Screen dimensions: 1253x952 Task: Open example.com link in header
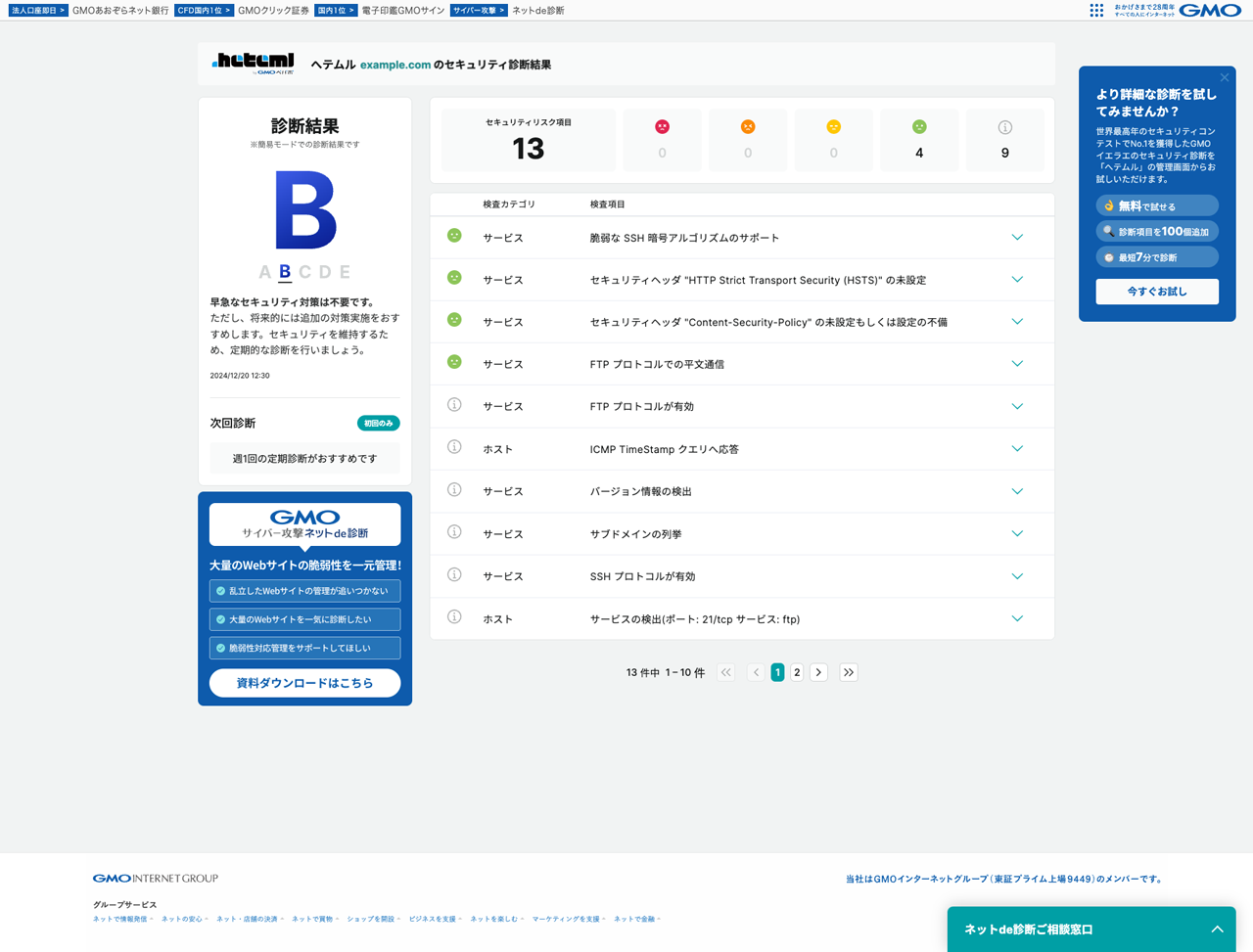coord(395,65)
